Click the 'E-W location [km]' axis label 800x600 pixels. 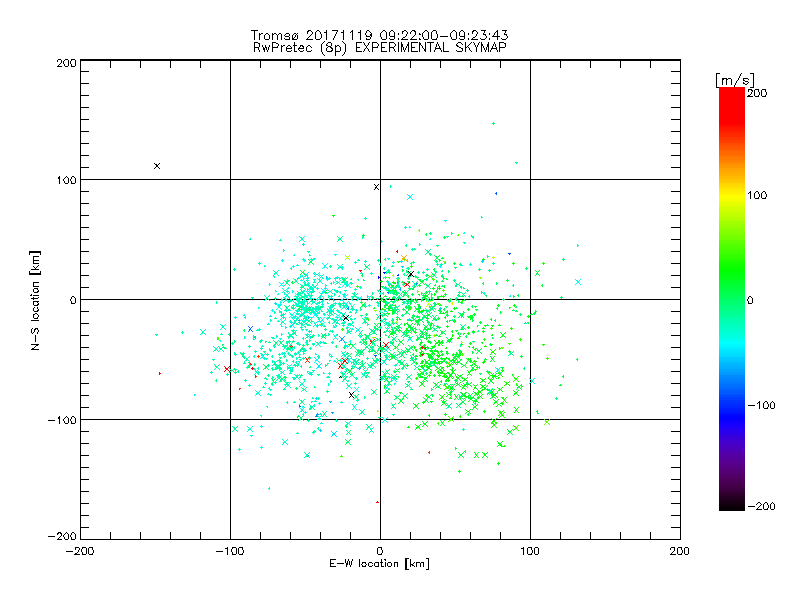pyautogui.click(x=379, y=563)
